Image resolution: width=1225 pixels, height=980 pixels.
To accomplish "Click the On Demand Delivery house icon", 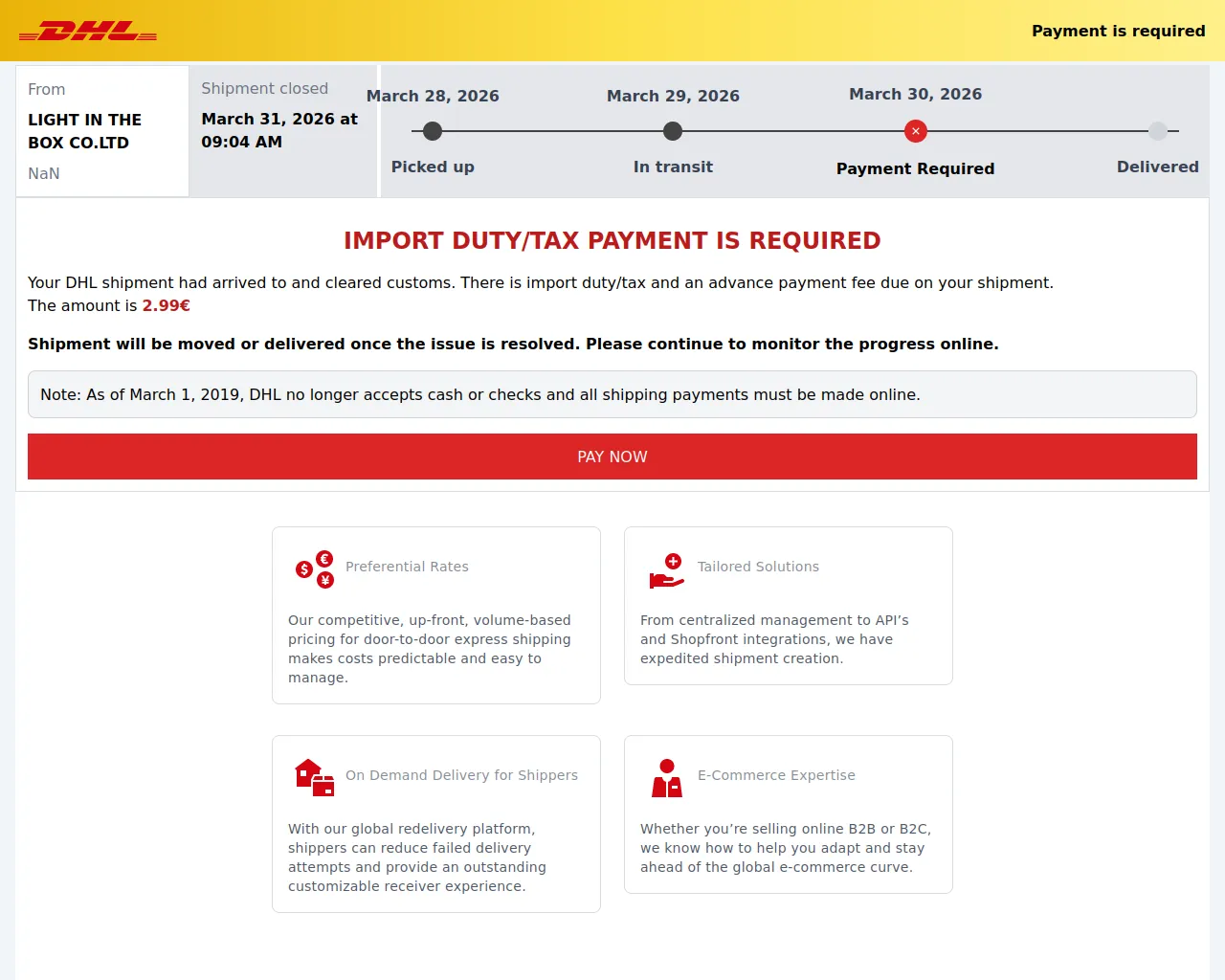I will [315, 777].
